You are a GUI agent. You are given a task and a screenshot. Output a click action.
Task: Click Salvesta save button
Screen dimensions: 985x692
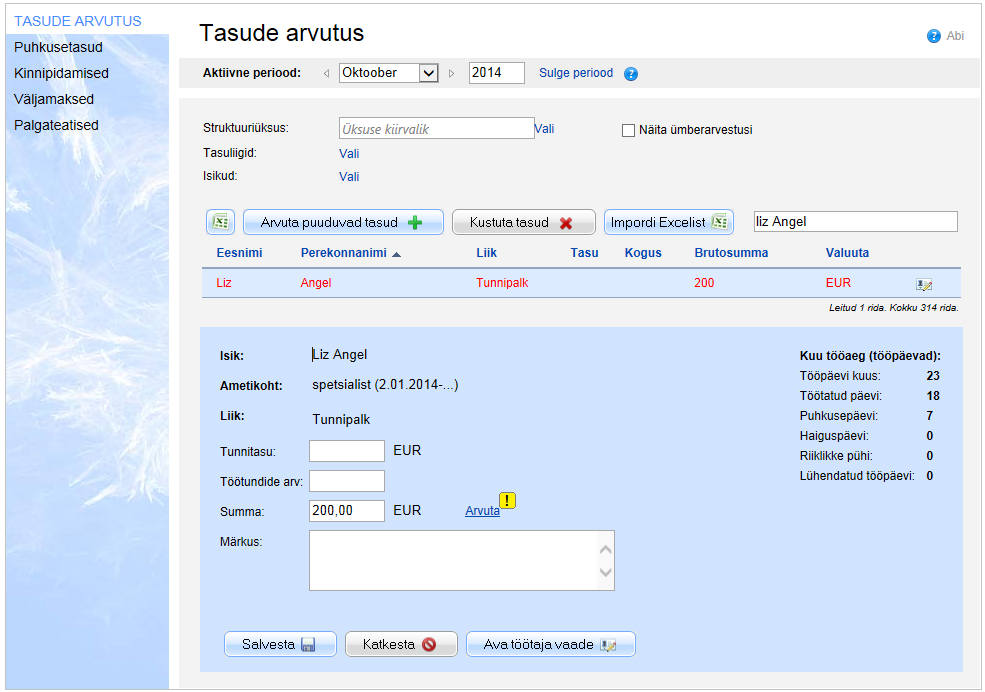click(279, 644)
